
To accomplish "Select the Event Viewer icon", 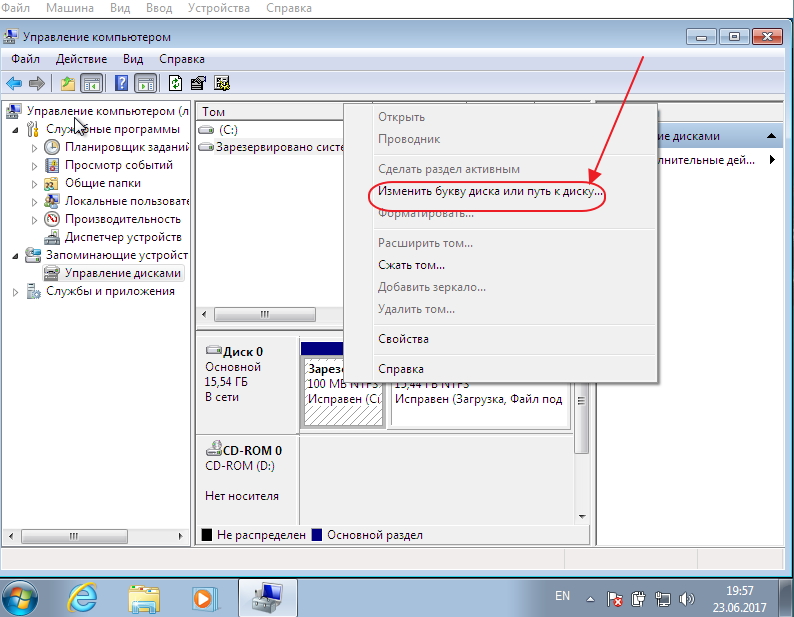I will (x=52, y=165).
